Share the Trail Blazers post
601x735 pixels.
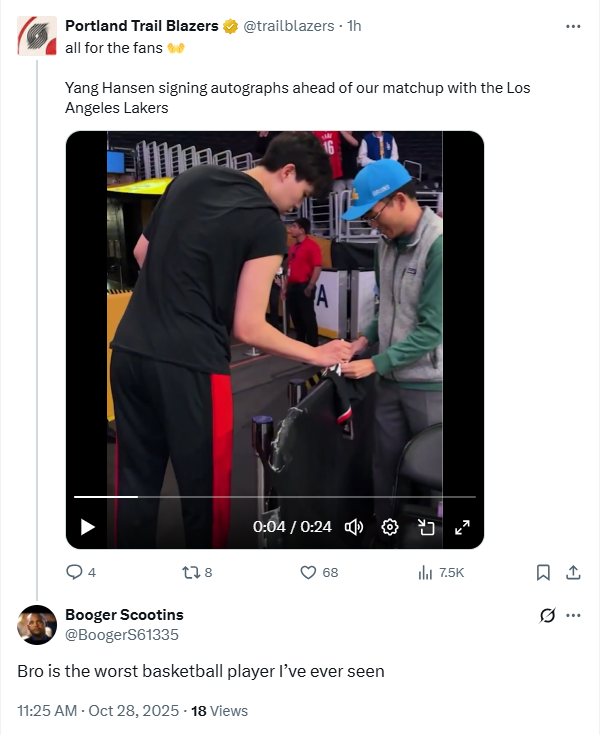click(573, 573)
